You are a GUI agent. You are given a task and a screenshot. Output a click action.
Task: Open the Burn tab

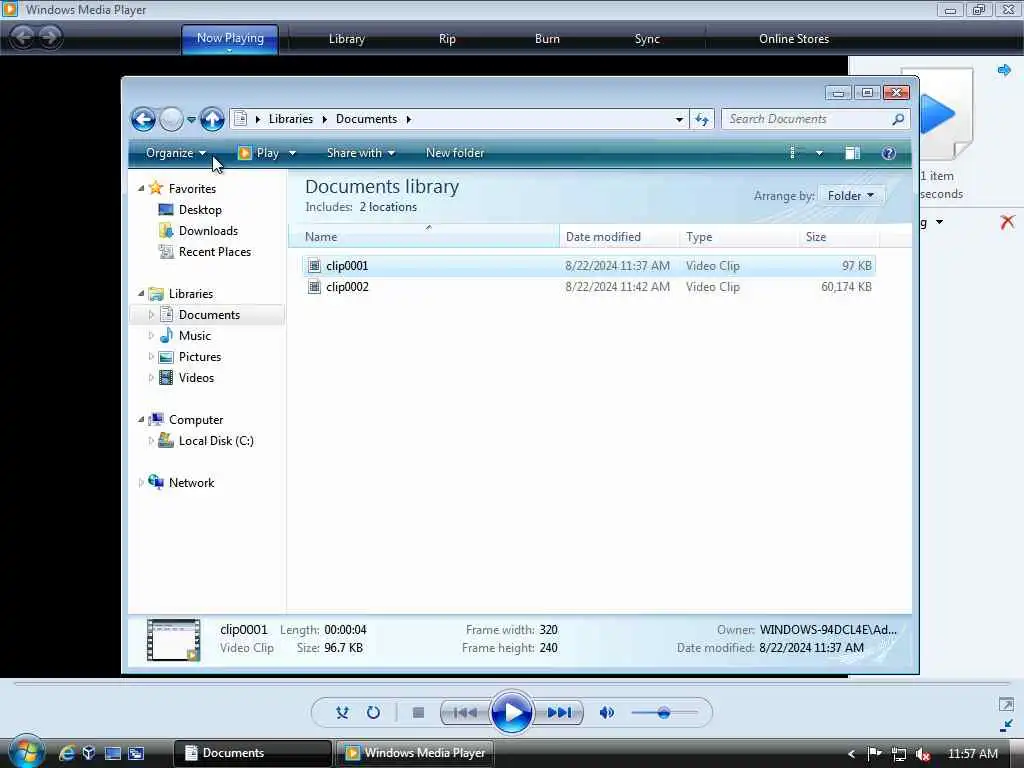pyautogui.click(x=547, y=39)
